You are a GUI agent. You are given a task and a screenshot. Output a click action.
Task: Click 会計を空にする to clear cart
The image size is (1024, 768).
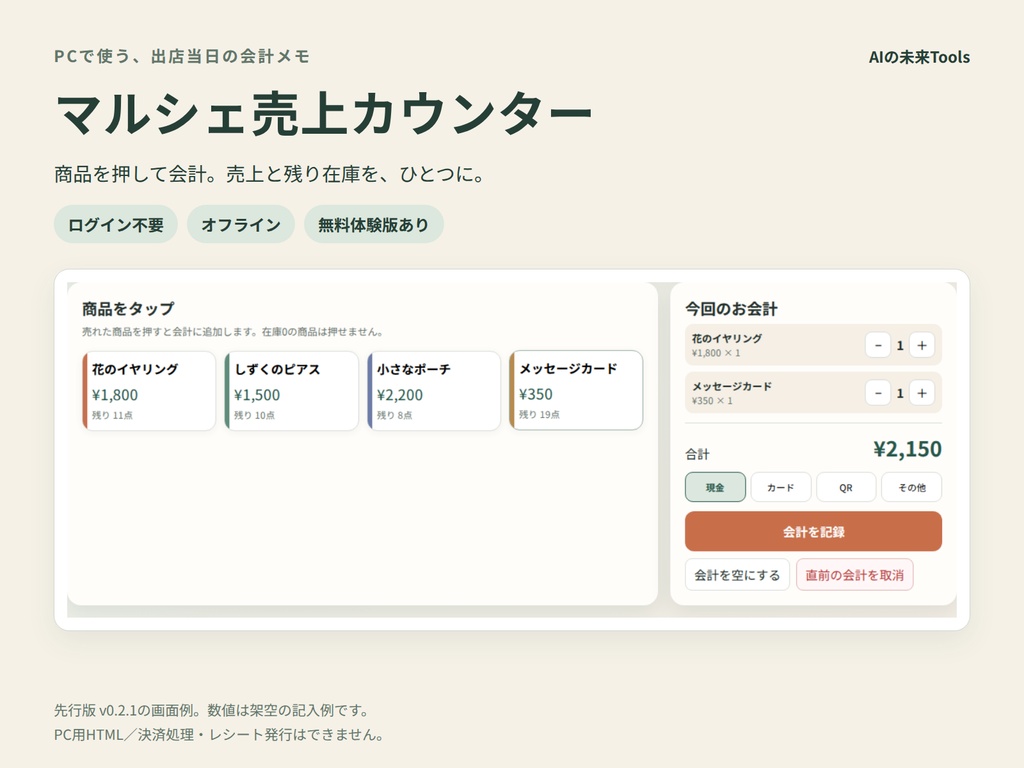click(x=737, y=575)
